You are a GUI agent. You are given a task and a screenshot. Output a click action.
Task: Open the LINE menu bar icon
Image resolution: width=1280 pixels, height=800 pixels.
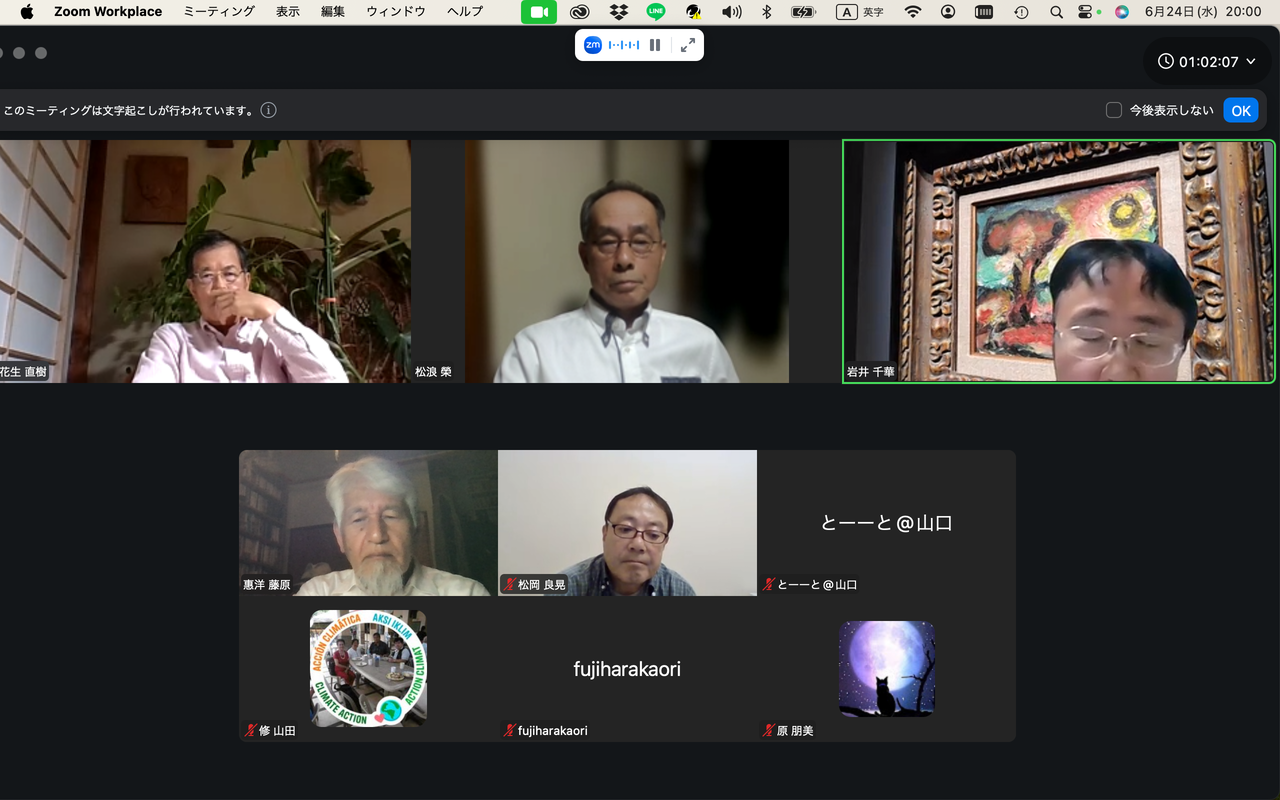tap(656, 12)
